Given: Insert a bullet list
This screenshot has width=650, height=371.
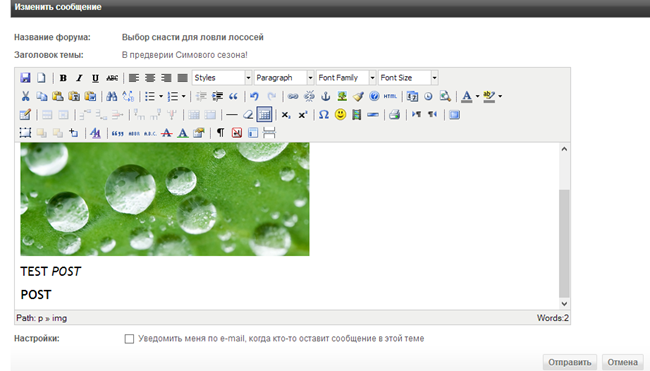Looking at the screenshot, I should point(150,96).
